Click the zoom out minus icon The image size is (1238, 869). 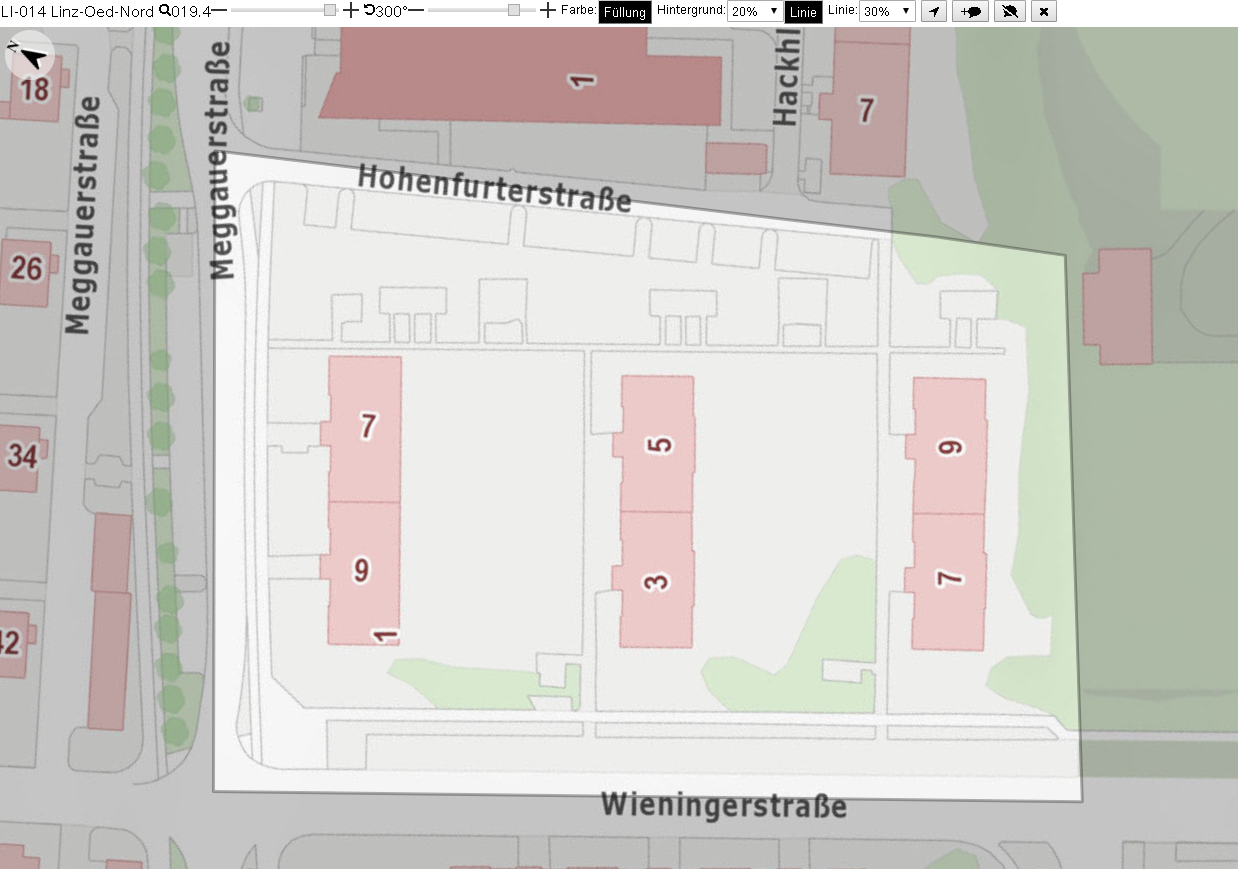click(x=219, y=10)
